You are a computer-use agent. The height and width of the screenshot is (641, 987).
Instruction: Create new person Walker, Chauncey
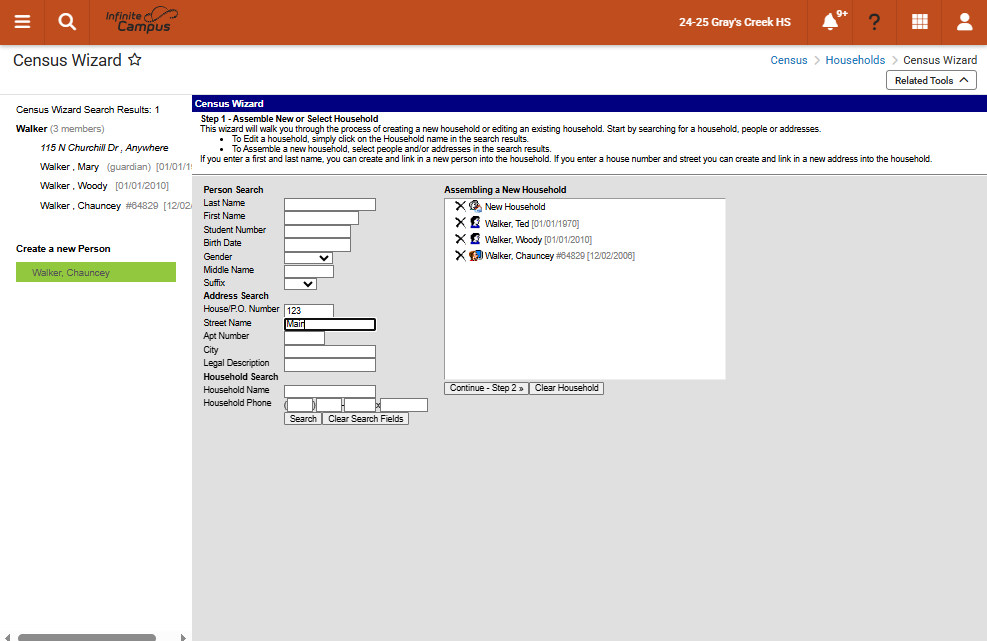pyautogui.click(x=96, y=272)
